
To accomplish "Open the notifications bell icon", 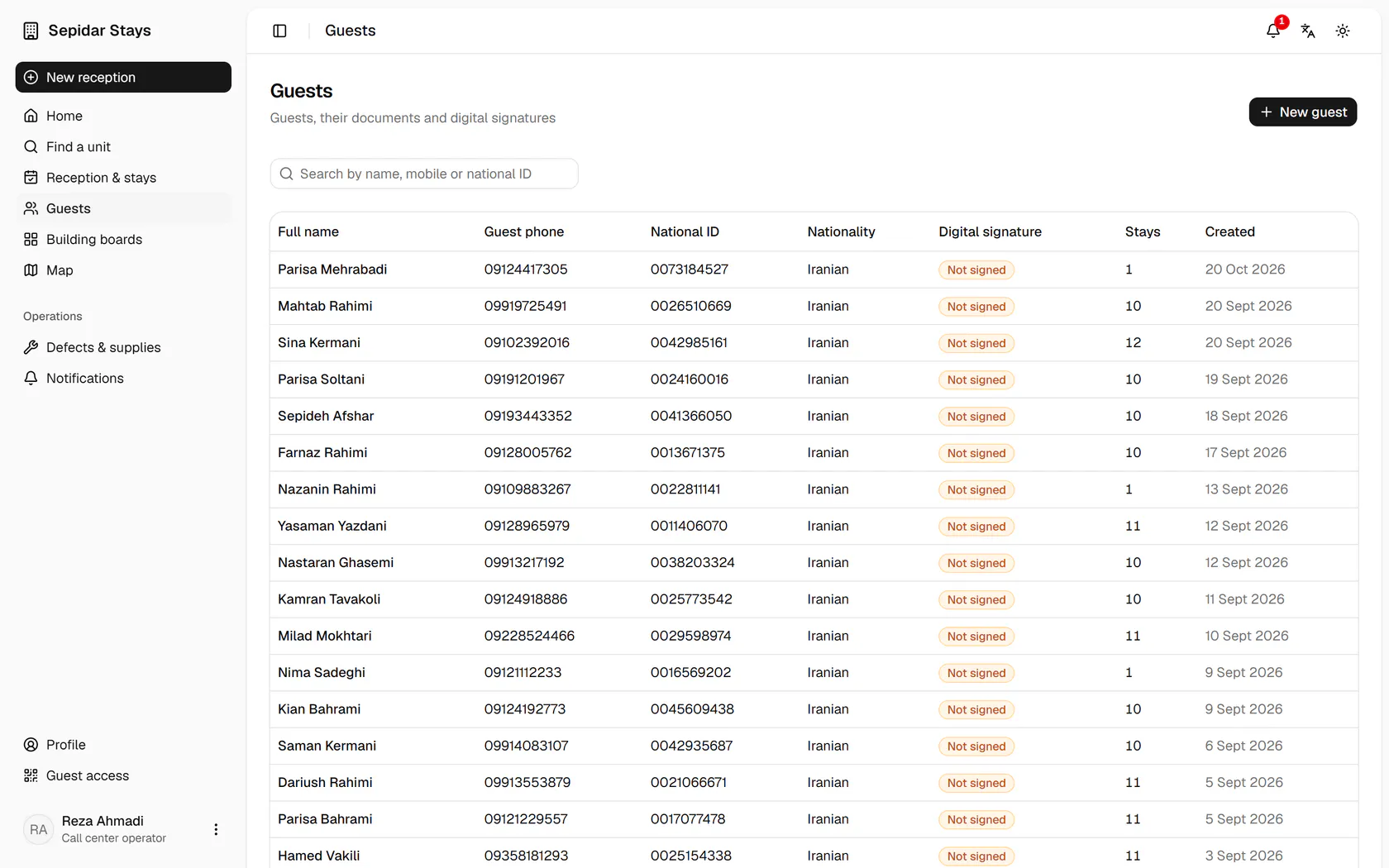I will (1273, 31).
